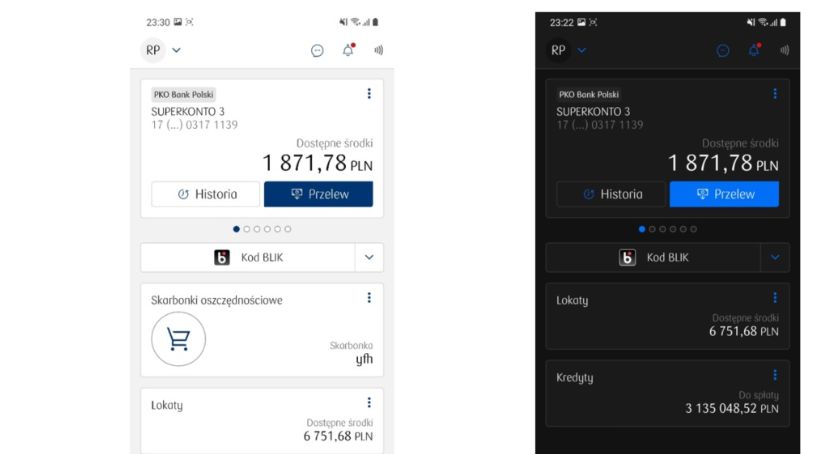Select the last page dot under light account card
The width and height of the screenshot is (840, 454).
point(288,229)
